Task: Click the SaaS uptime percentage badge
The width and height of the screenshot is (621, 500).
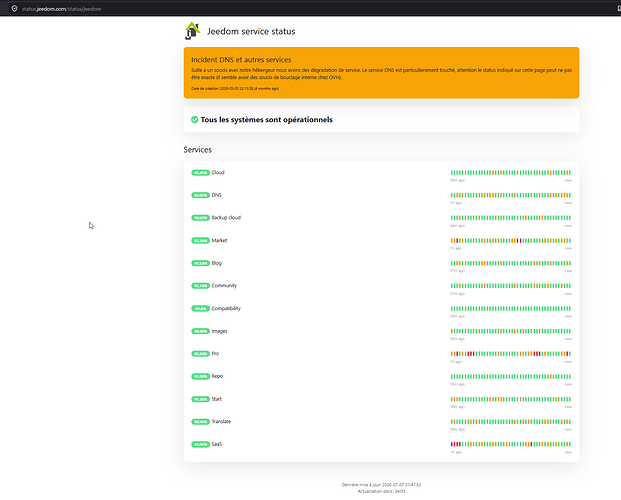Action: click(x=200, y=445)
